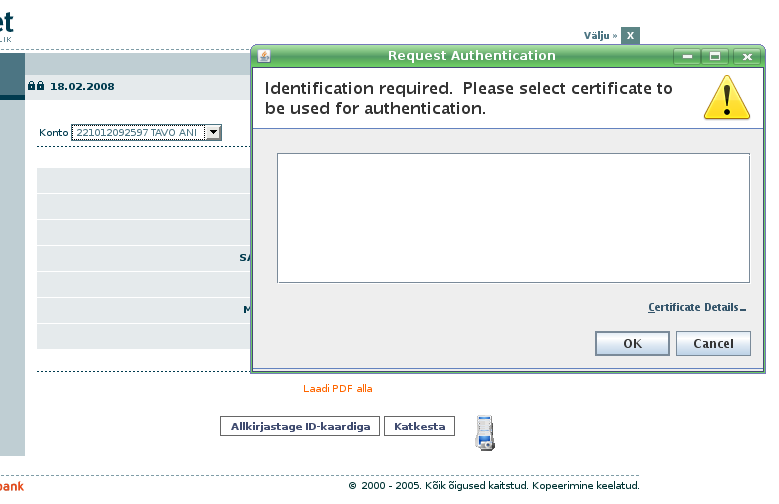Click the Java icon in dialog title bar
Screen dimensions: 779x504
pyautogui.click(x=264, y=56)
